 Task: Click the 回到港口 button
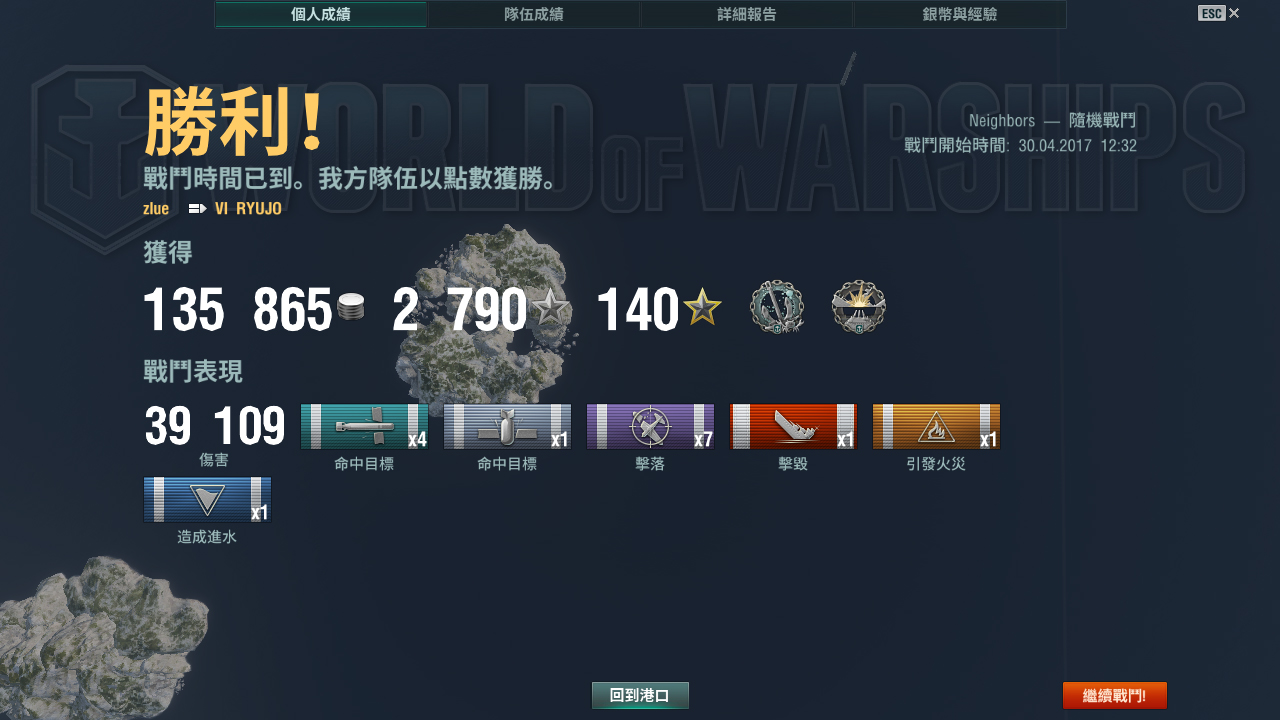pos(640,695)
